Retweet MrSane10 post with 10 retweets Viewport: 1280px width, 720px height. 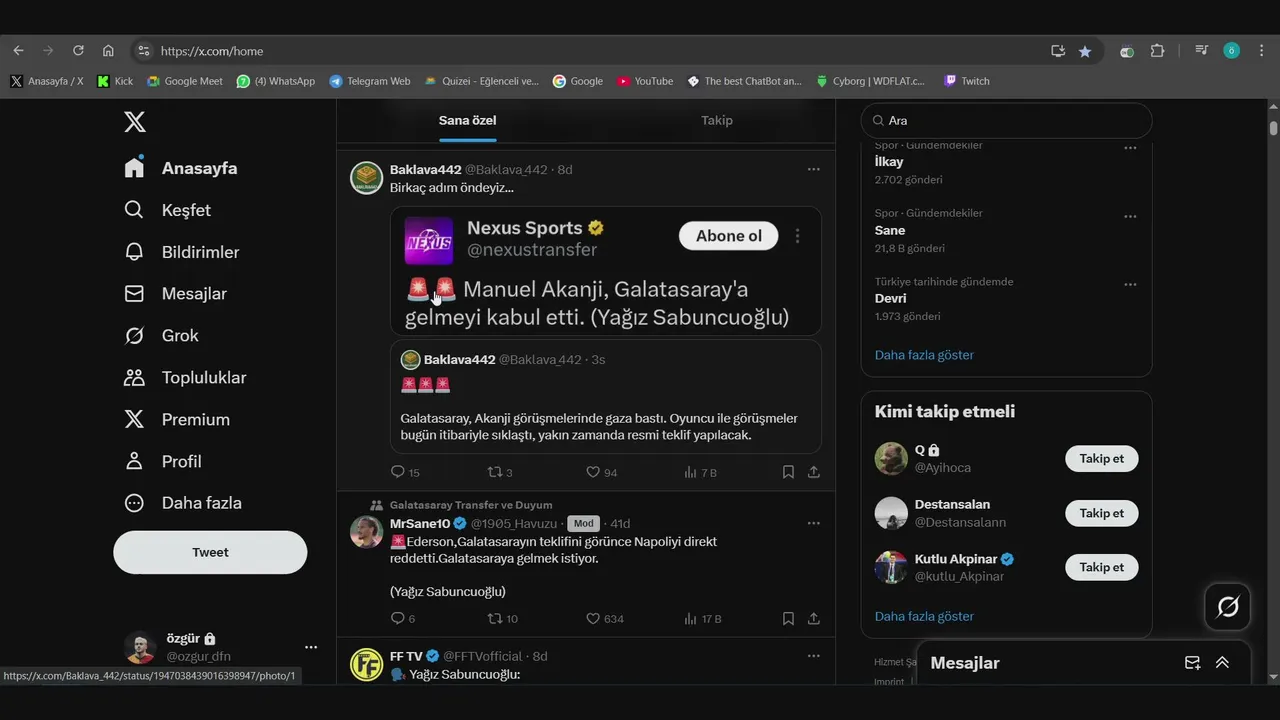pos(502,618)
